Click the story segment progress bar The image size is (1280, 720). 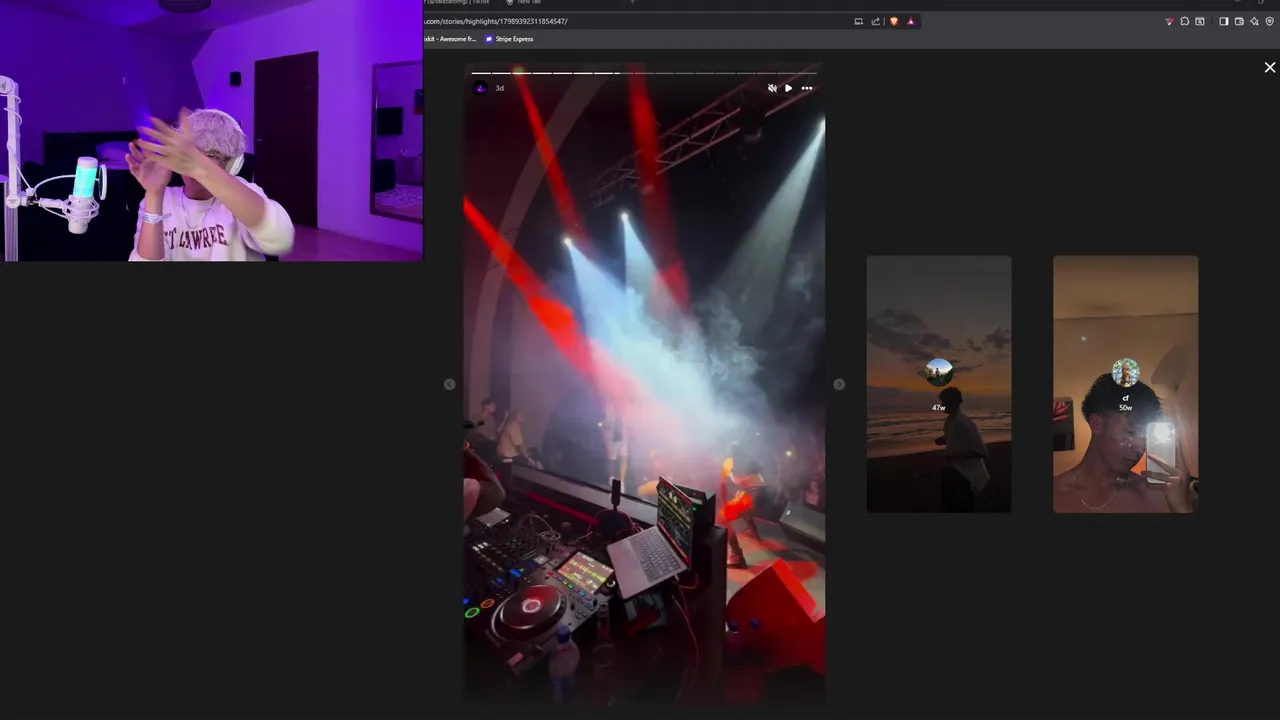(x=645, y=72)
